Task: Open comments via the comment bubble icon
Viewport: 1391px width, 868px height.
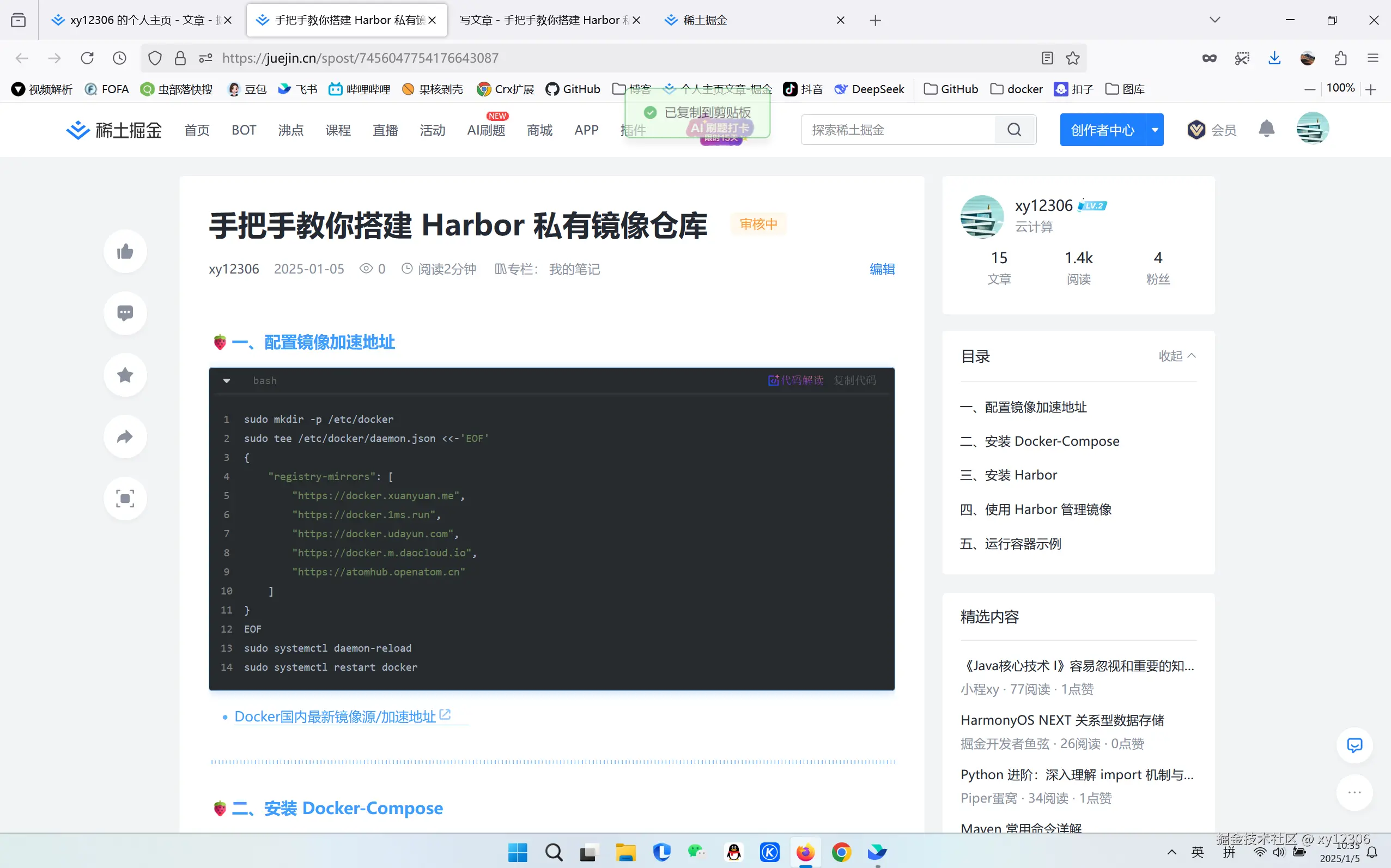Action: (125, 313)
